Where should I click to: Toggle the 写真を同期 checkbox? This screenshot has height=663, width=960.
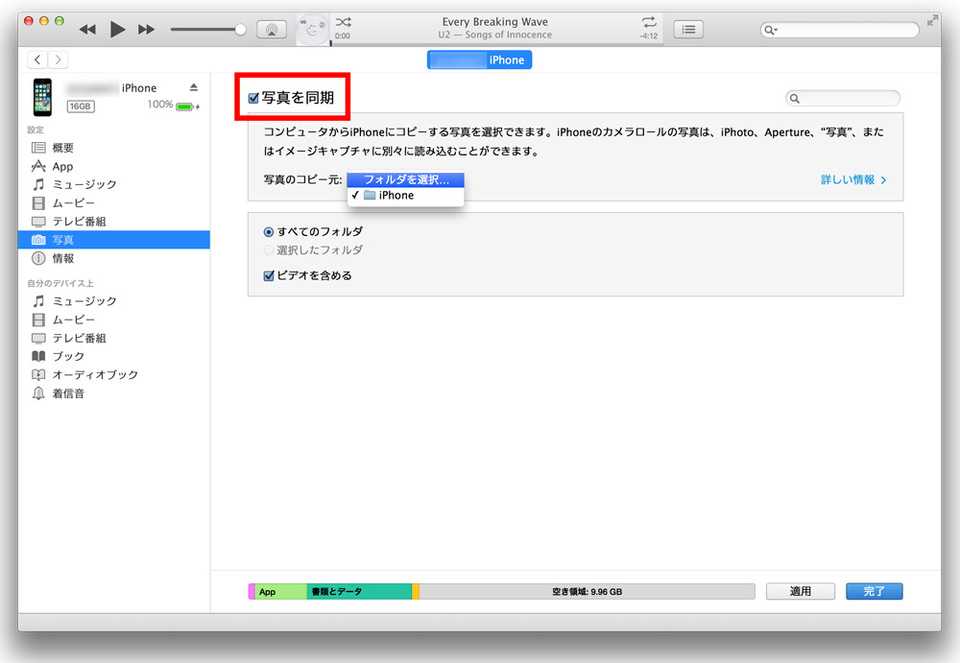click(253, 98)
